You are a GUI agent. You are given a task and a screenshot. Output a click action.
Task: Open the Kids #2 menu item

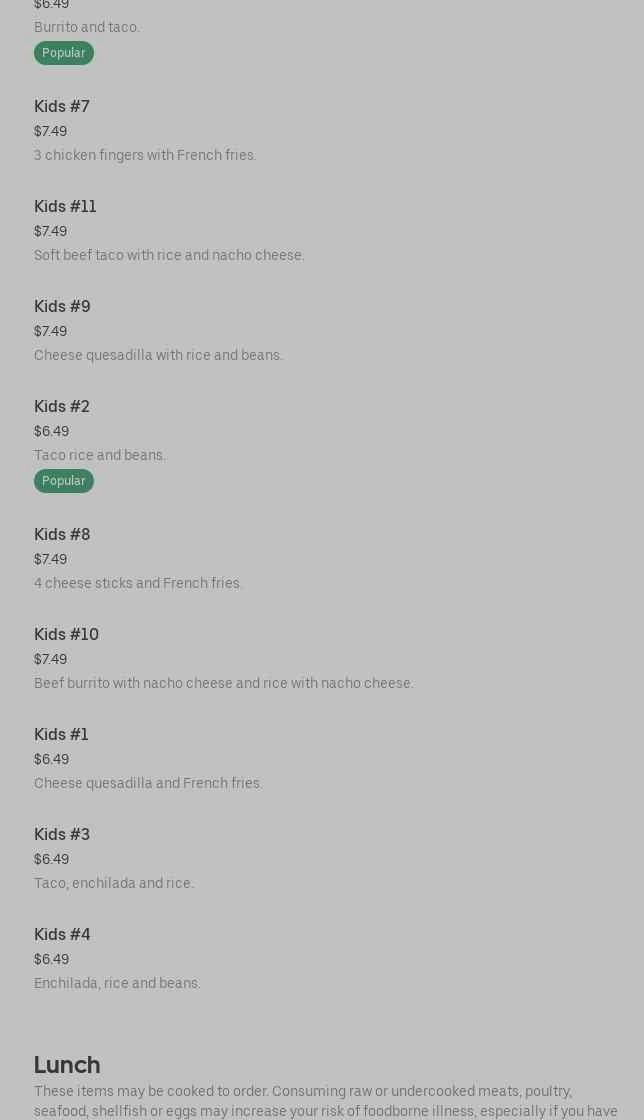(x=62, y=406)
